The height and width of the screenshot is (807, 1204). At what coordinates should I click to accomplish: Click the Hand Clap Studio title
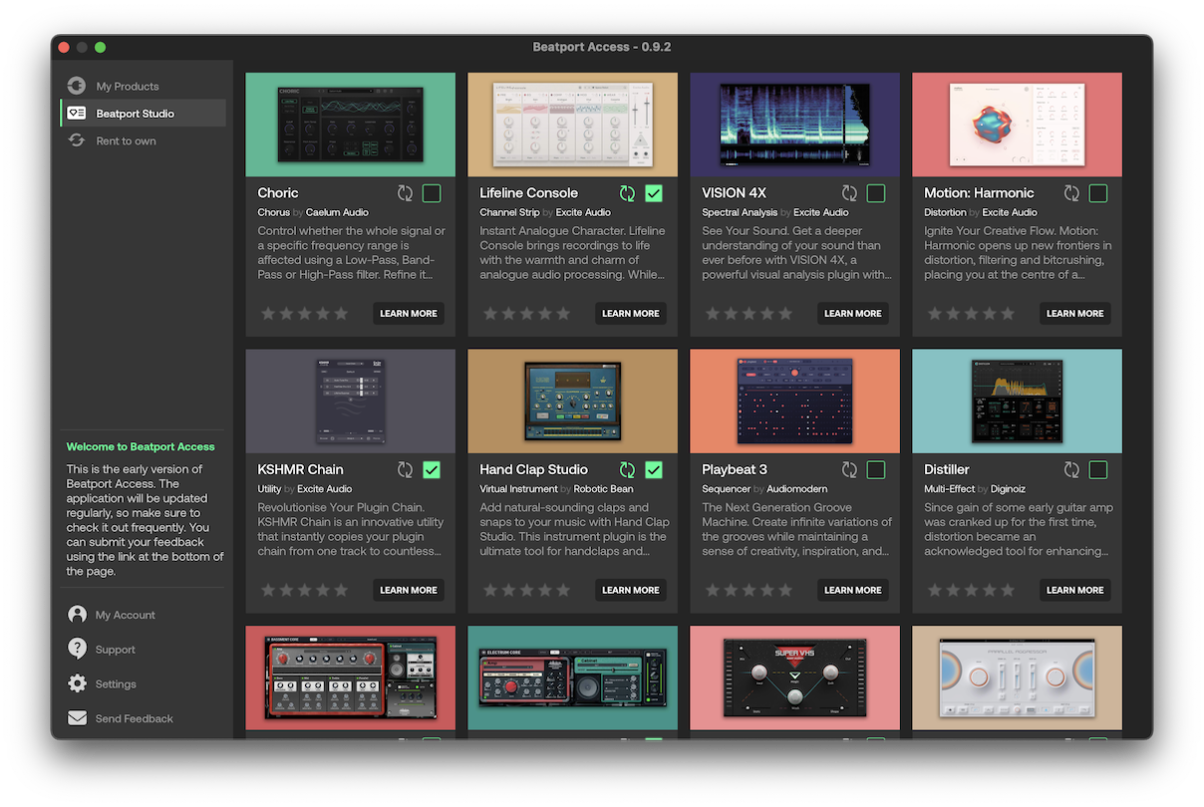534,469
